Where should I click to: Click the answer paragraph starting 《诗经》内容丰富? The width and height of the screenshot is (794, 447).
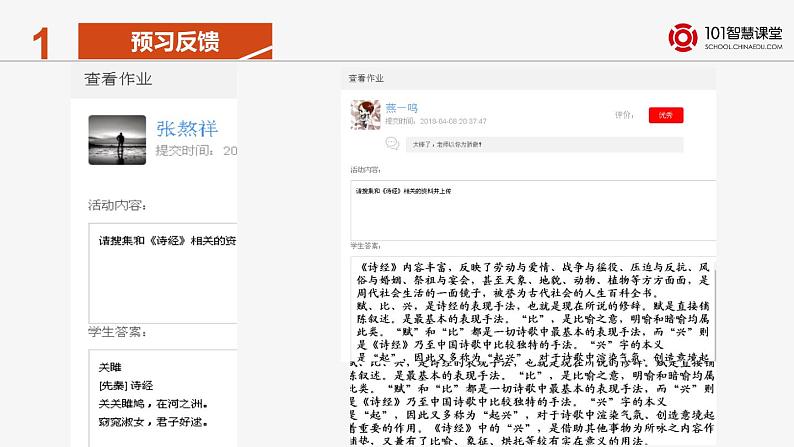533,280
